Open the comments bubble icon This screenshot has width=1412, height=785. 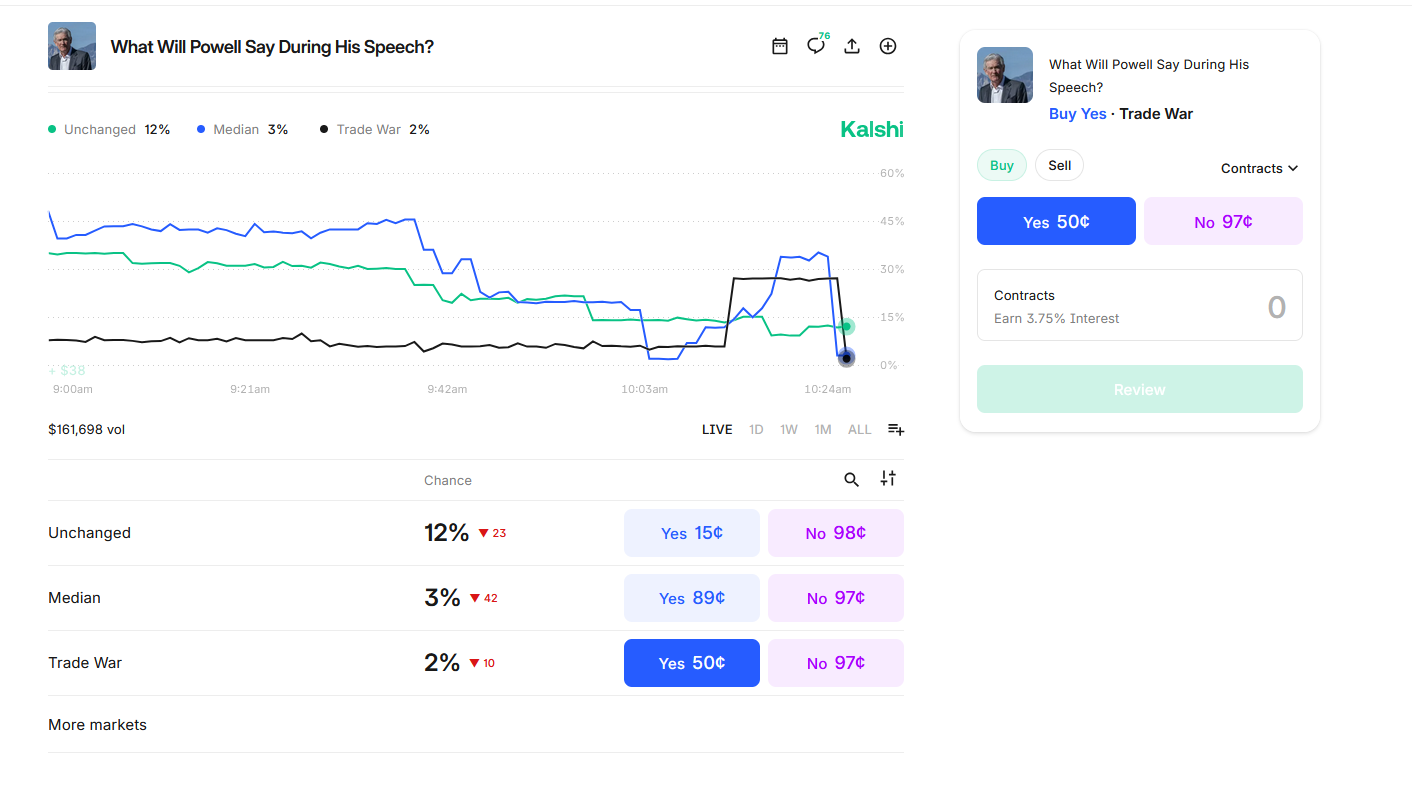click(x=816, y=46)
